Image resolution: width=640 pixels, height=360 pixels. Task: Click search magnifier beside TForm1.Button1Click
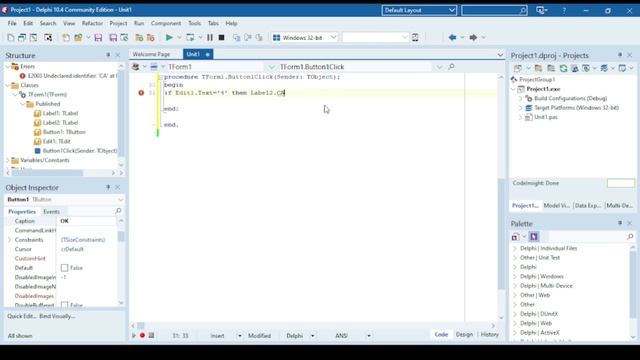pyautogui.click(x=451, y=67)
